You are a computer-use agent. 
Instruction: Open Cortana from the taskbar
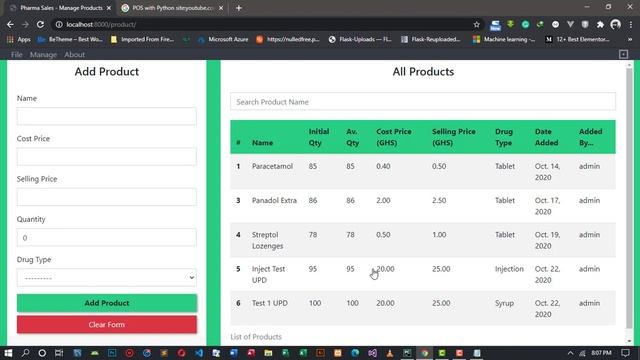pos(42,353)
